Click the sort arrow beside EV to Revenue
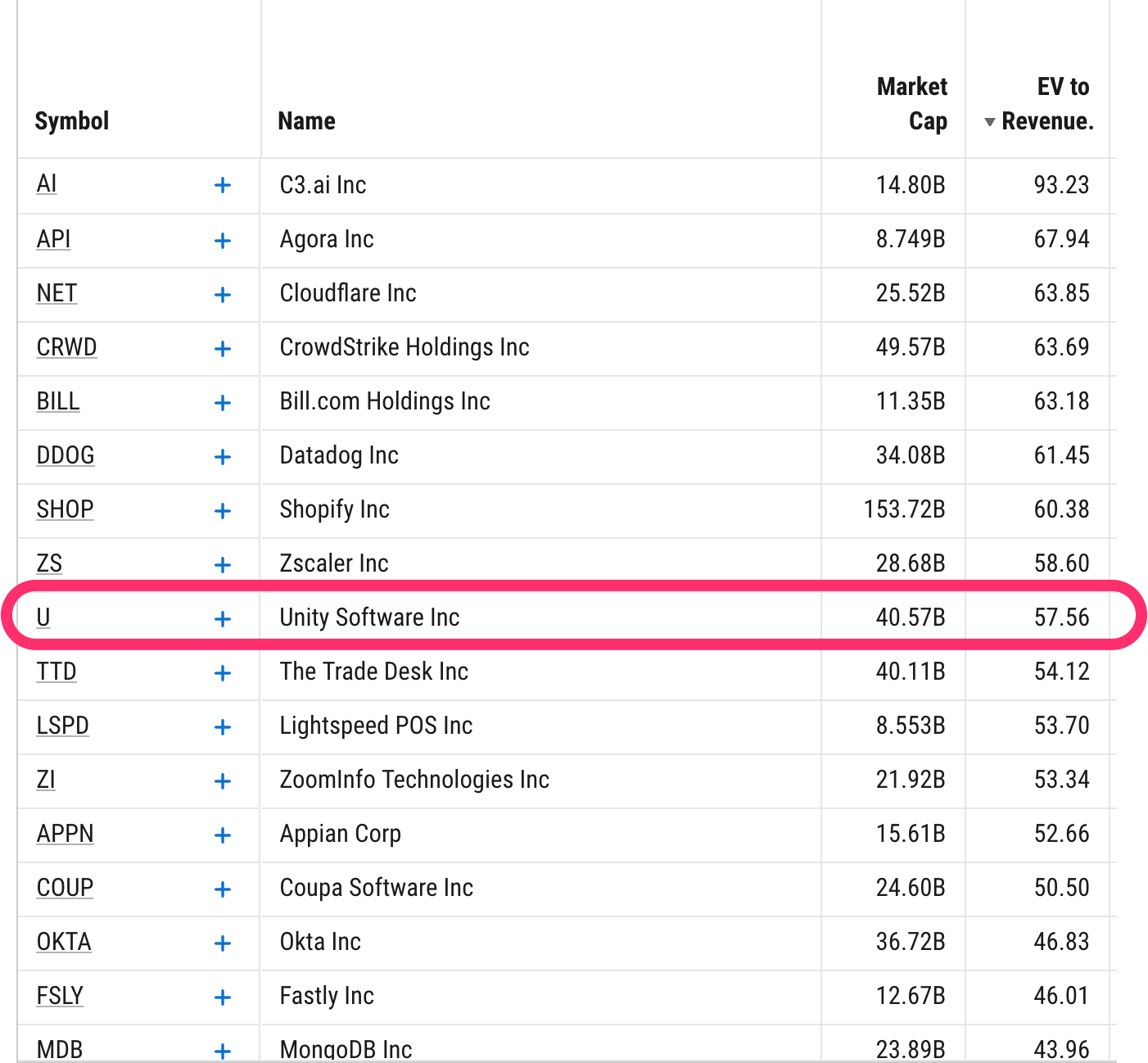Screen dimensions: 1148x1063 tap(990, 122)
